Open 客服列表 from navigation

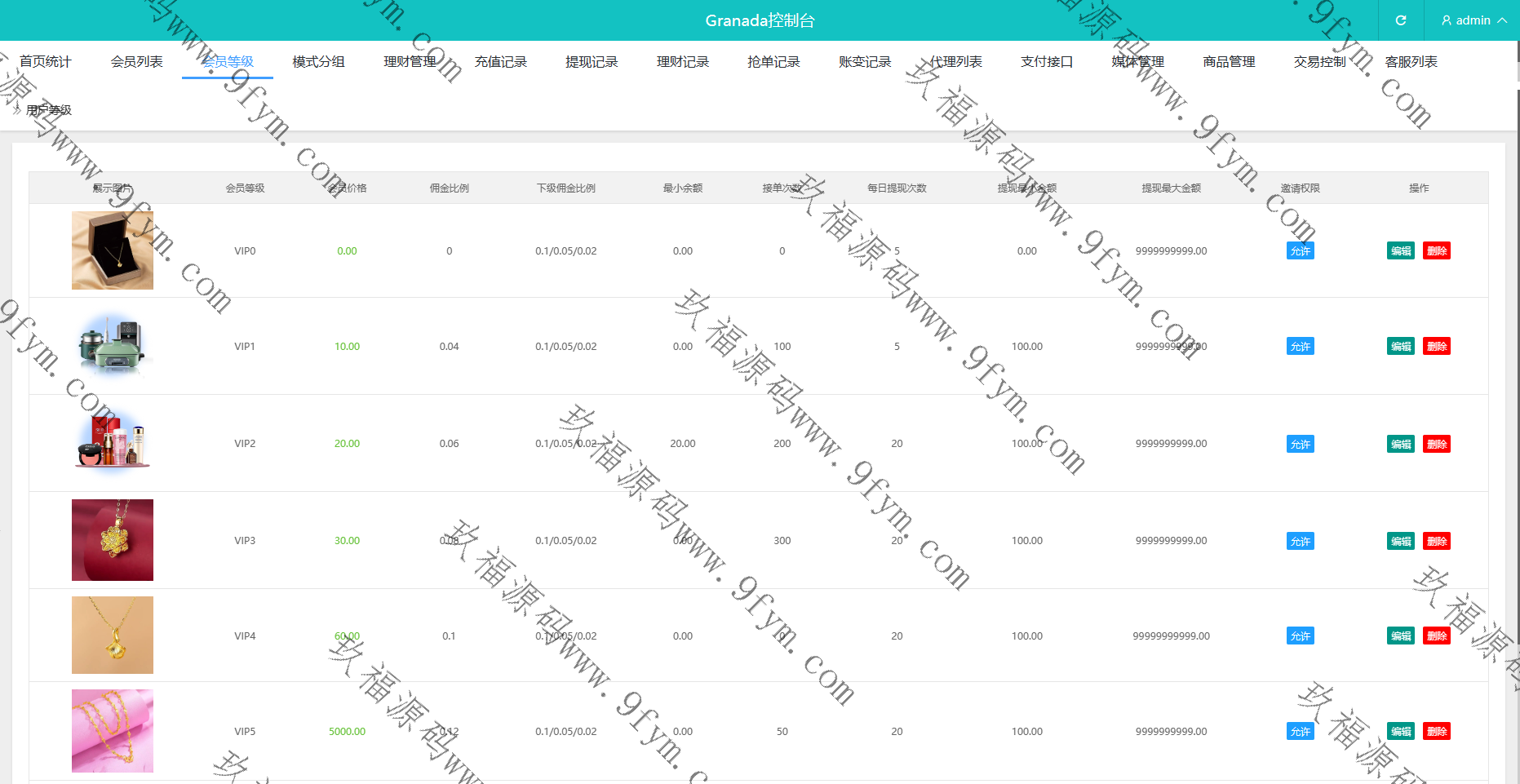point(1411,62)
